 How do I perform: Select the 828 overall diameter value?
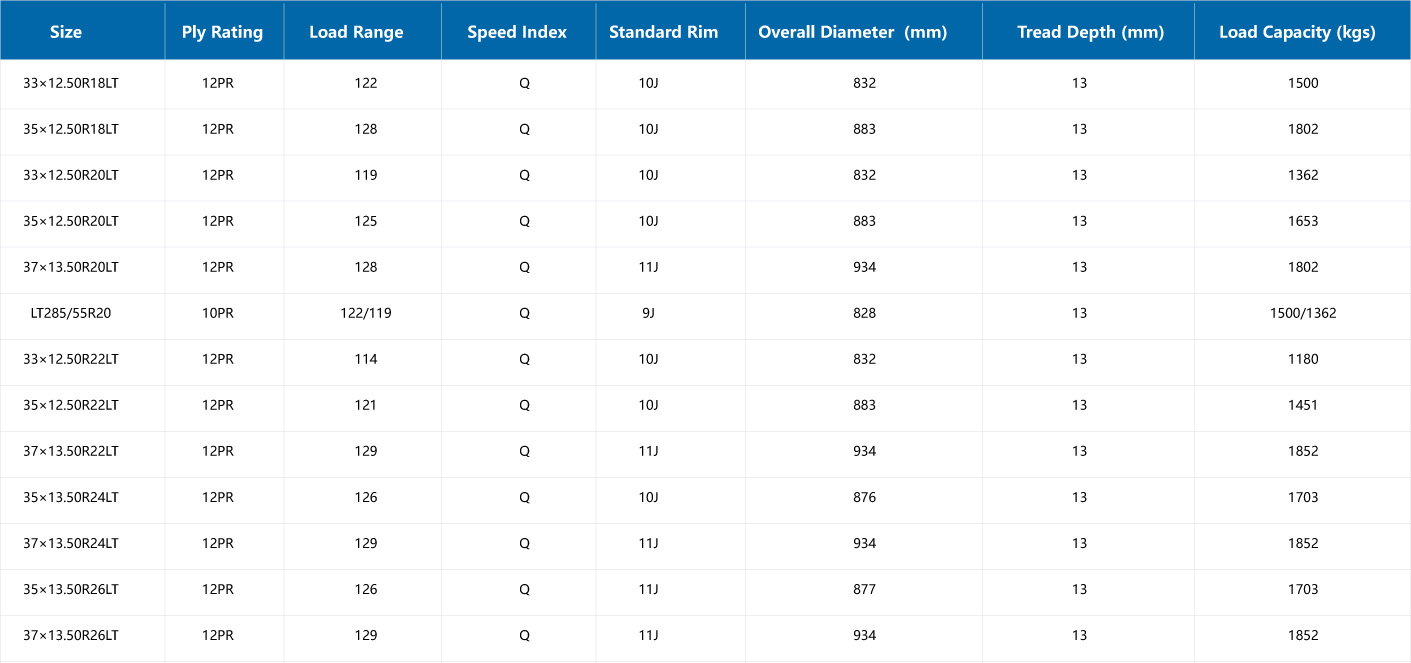pos(864,313)
